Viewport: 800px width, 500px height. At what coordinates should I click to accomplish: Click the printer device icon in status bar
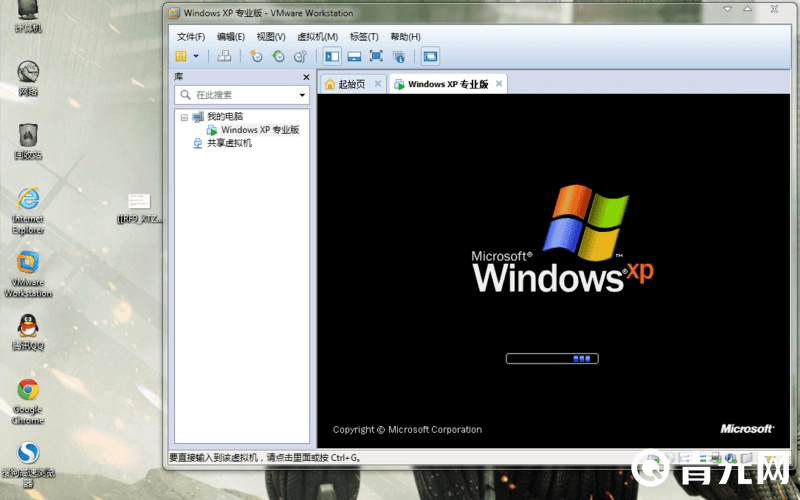click(715, 458)
